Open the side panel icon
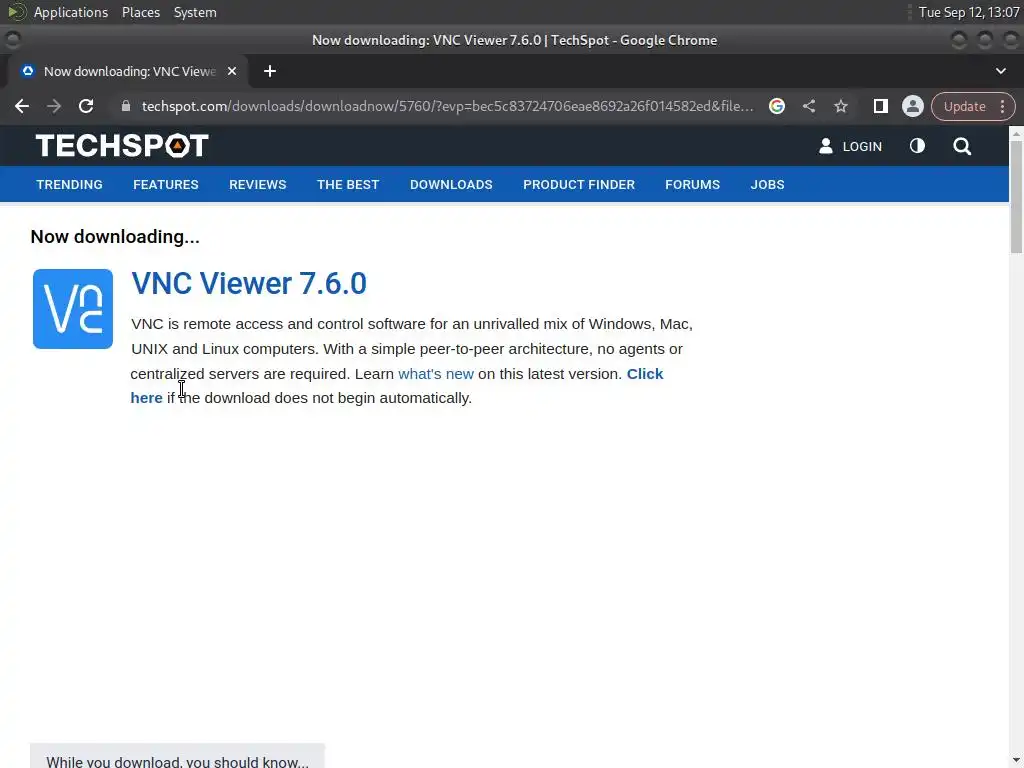This screenshot has width=1024, height=768. click(x=880, y=106)
